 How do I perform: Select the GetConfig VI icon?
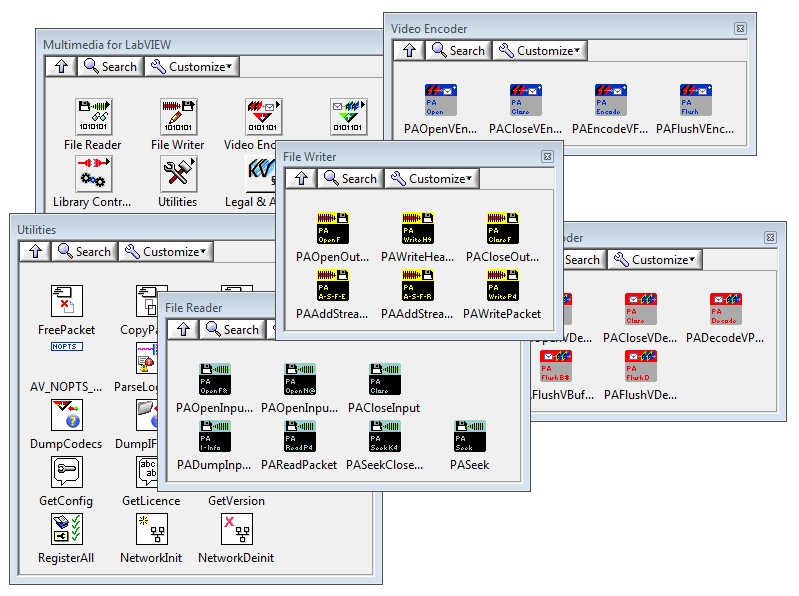67,472
